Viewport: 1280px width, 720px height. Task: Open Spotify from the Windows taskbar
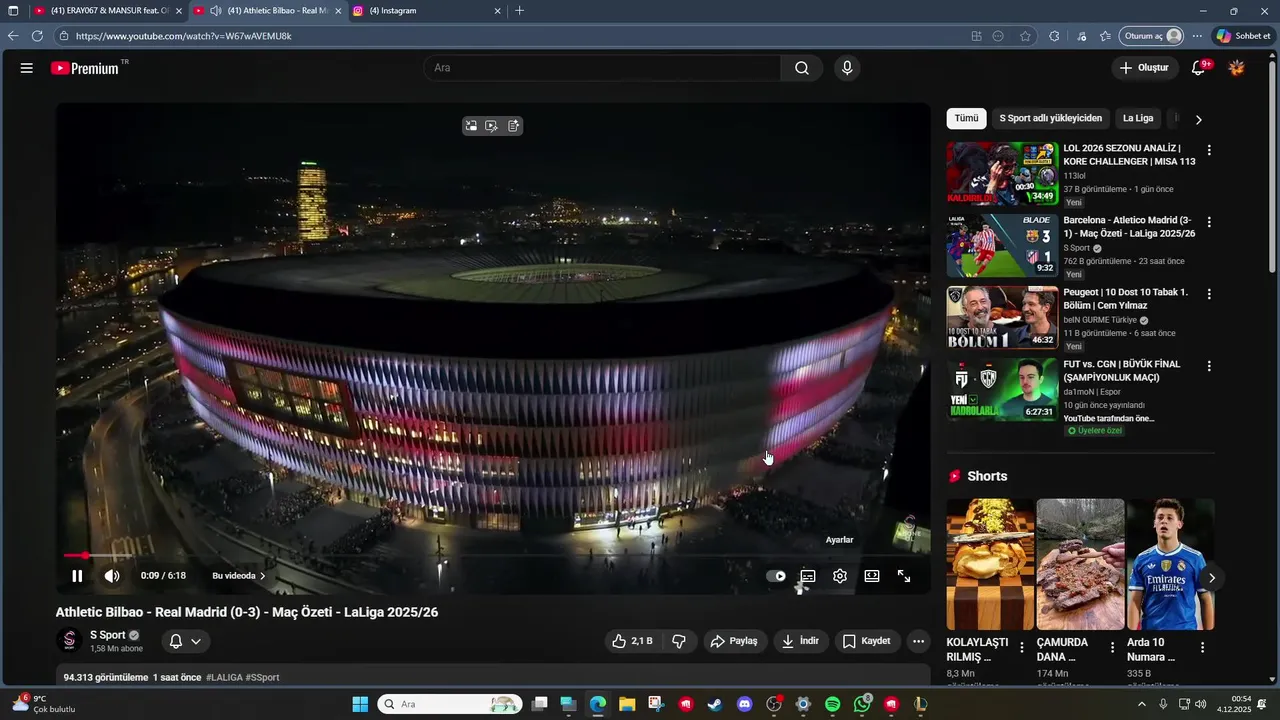pyautogui.click(x=833, y=704)
